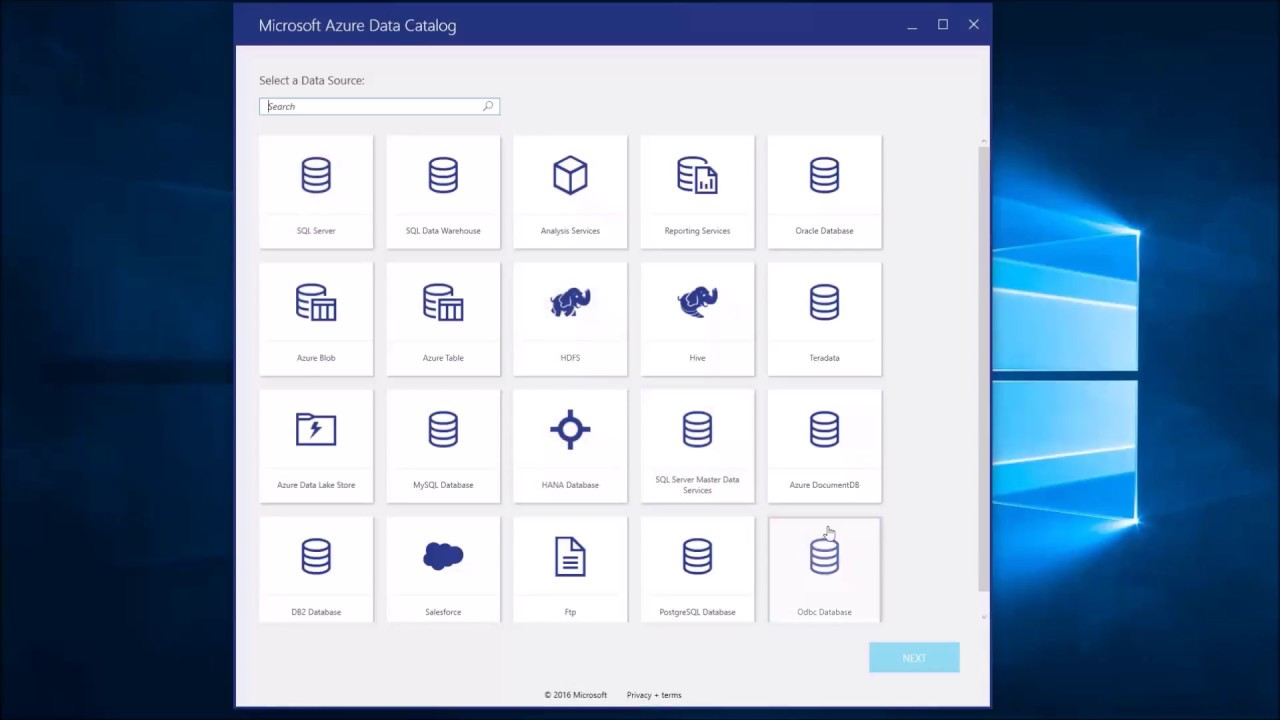The height and width of the screenshot is (720, 1280).
Task: Choose Azure Data Lake Store
Action: coord(316,445)
